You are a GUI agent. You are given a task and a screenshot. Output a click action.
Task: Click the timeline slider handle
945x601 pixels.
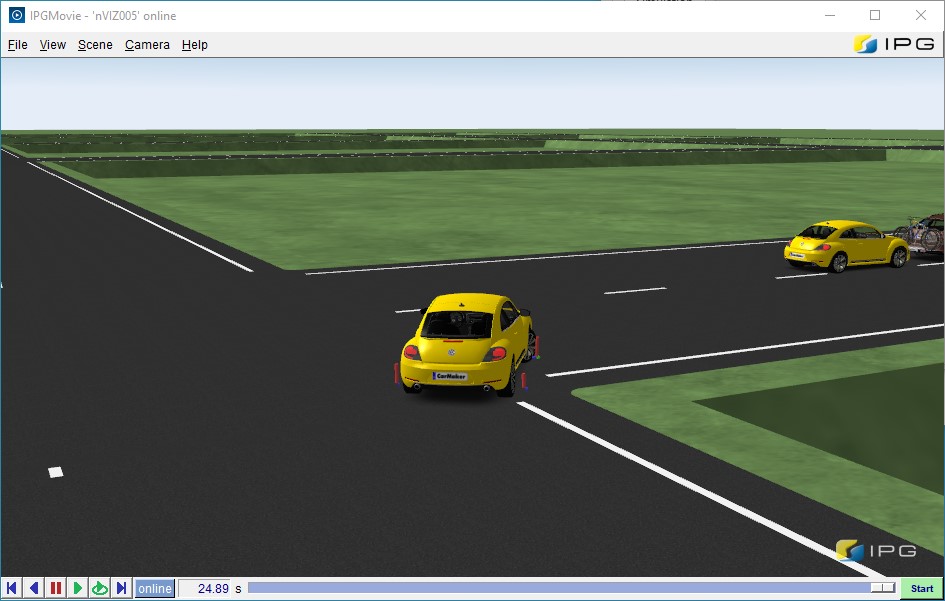pyautogui.click(x=883, y=588)
